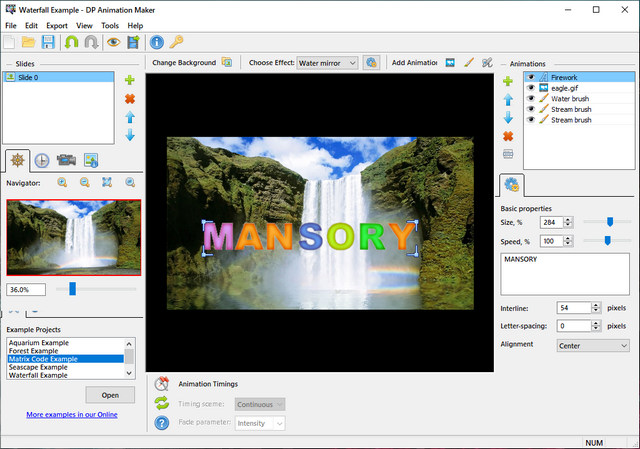Open the Tools menu

point(110,25)
